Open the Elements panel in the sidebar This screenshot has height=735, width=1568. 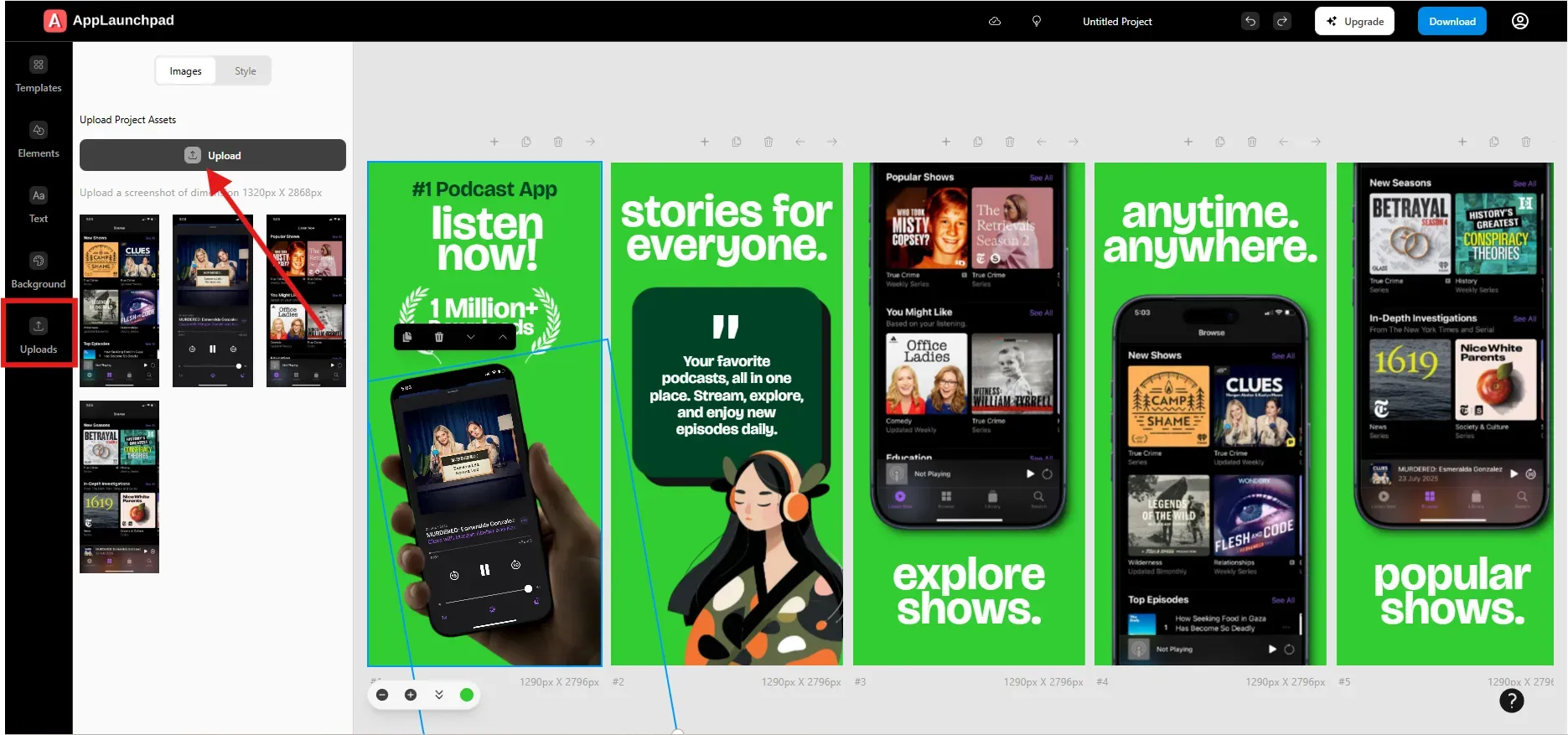[39, 140]
